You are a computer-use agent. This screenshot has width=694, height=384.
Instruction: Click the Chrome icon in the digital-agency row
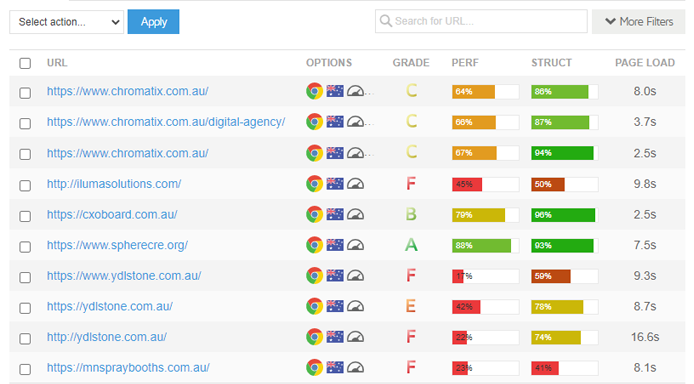coord(314,122)
